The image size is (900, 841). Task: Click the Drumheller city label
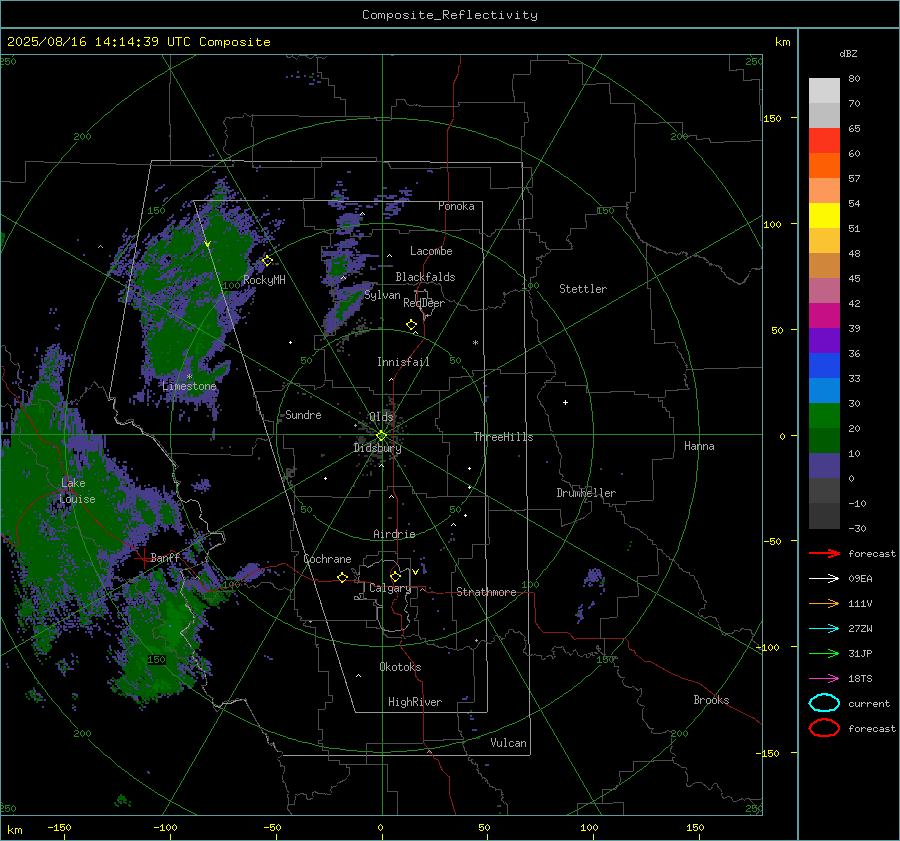[x=586, y=493]
